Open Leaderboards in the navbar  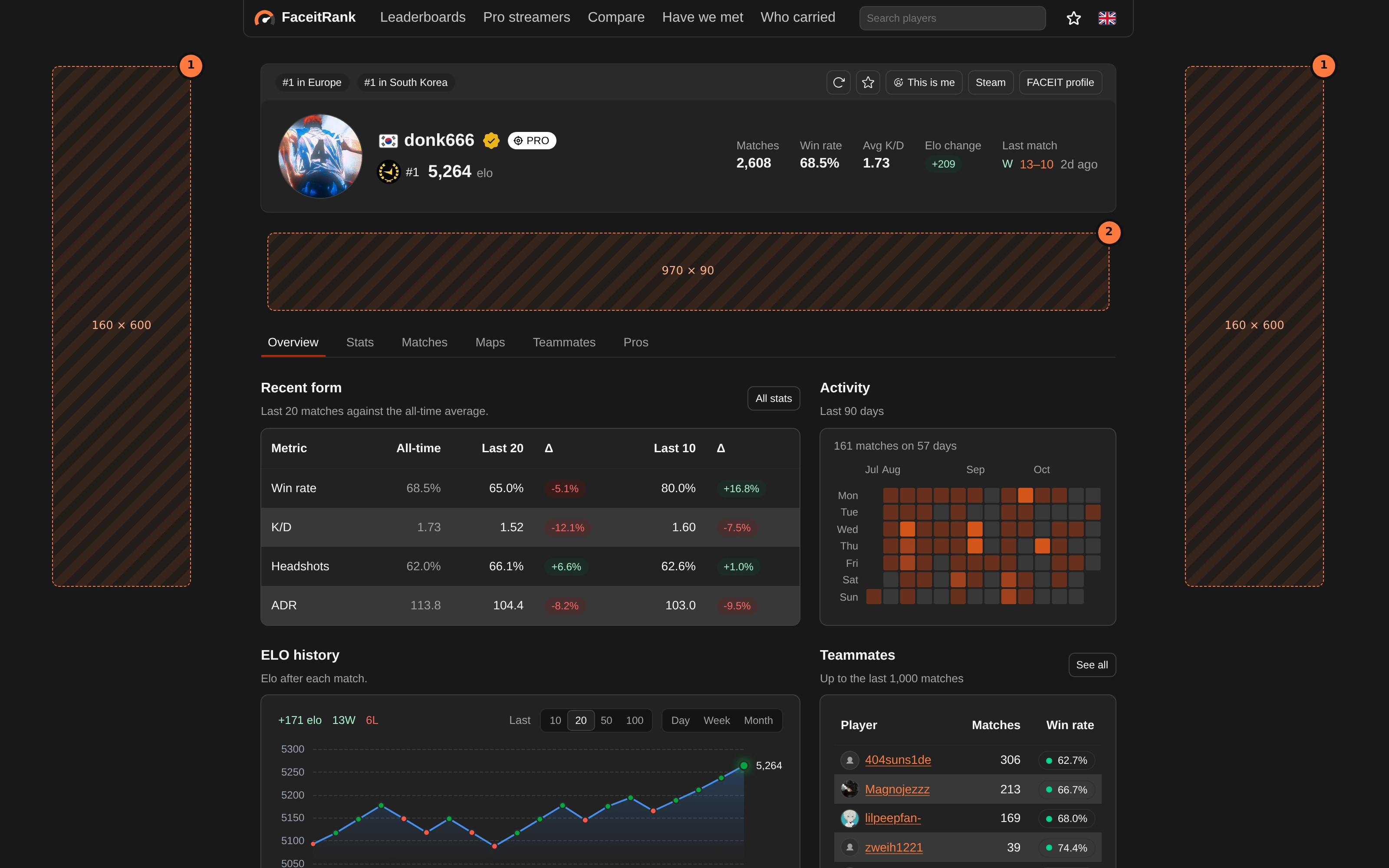422,17
